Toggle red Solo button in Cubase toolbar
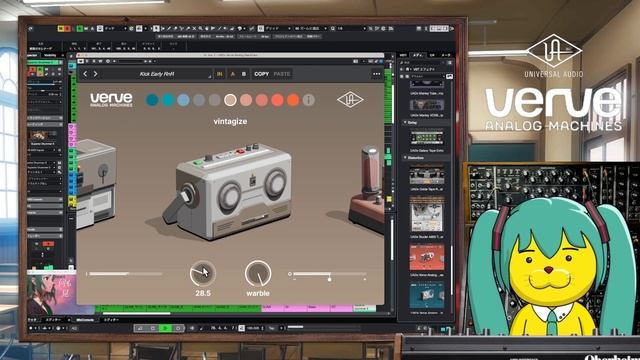Image resolution: width=640 pixels, height=360 pixels. (67, 29)
